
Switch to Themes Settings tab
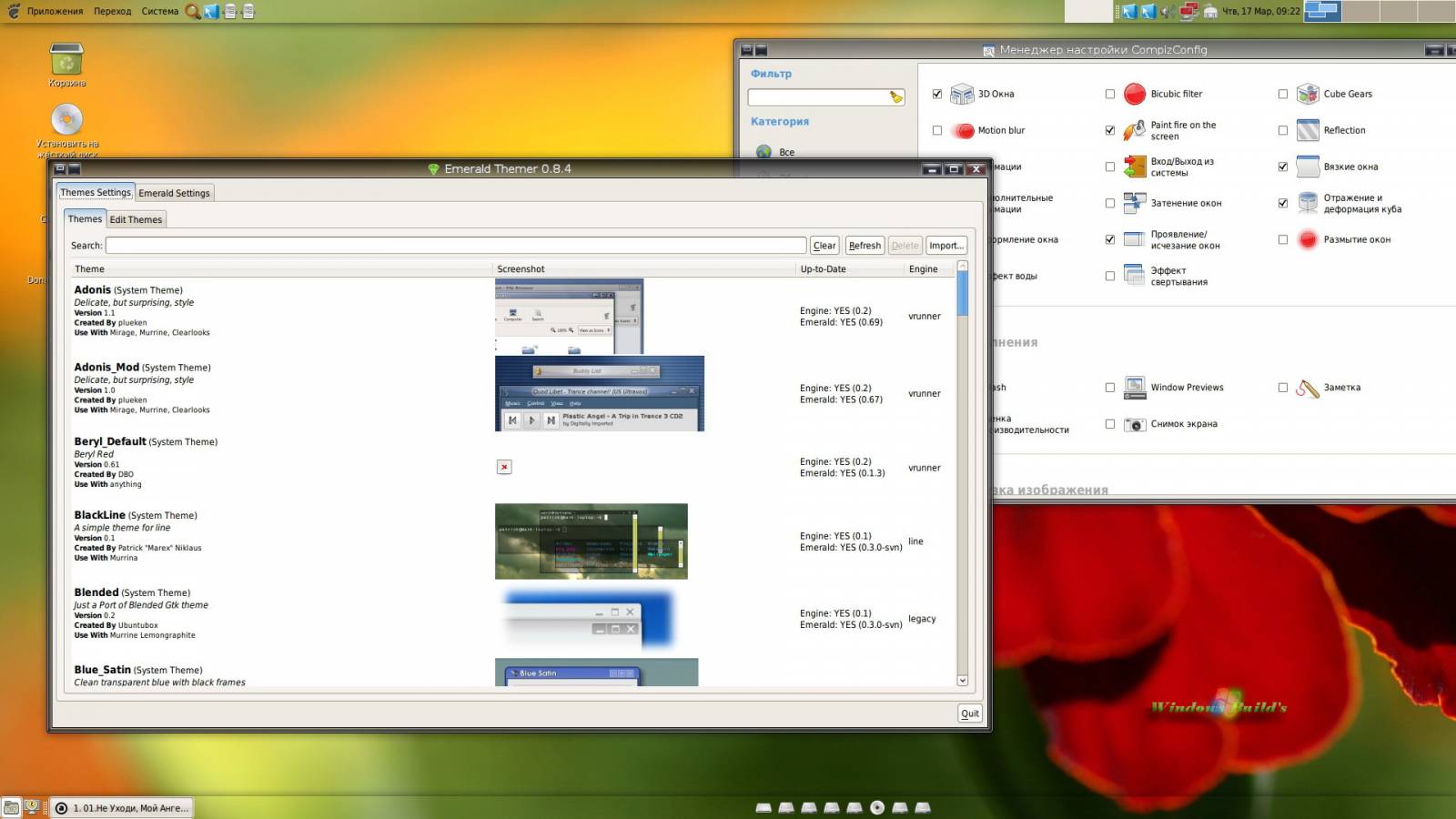click(x=96, y=192)
